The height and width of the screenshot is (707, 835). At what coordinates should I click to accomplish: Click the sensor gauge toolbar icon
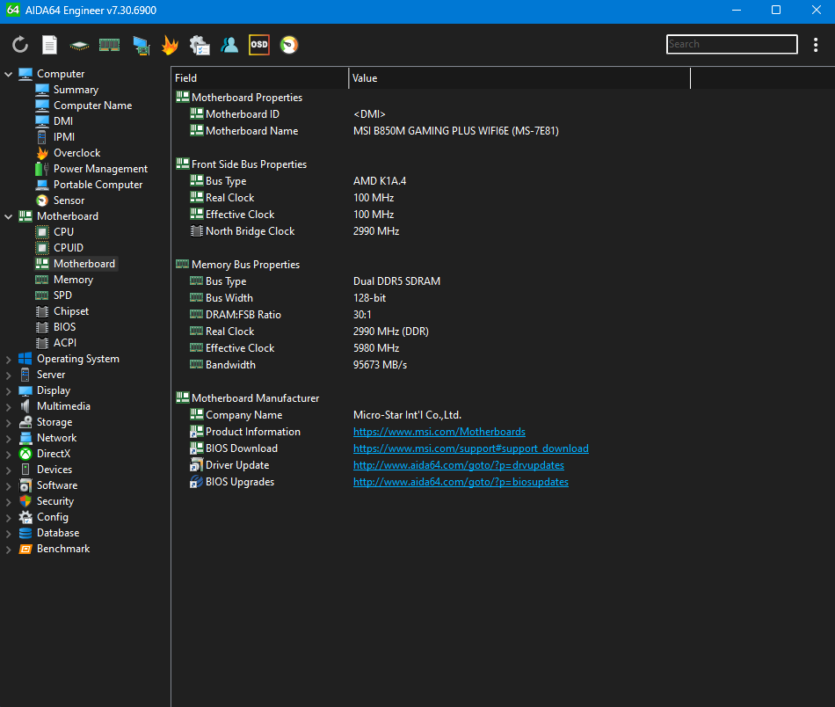pos(289,45)
